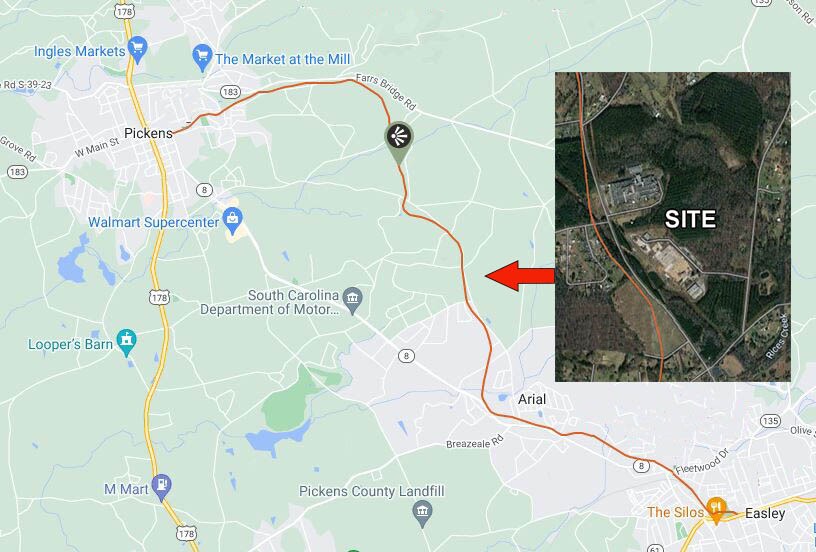Click the Farrs Bridge Rd label
Image resolution: width=816 pixels, height=552 pixels.
point(386,92)
